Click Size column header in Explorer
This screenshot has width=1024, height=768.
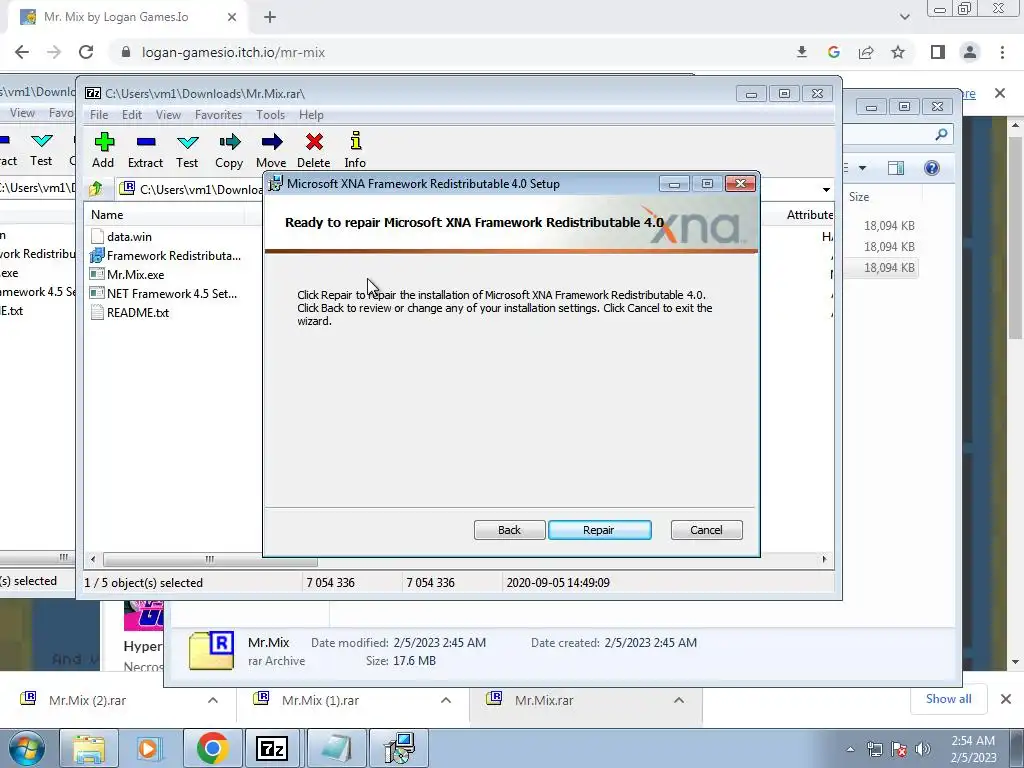[858, 197]
